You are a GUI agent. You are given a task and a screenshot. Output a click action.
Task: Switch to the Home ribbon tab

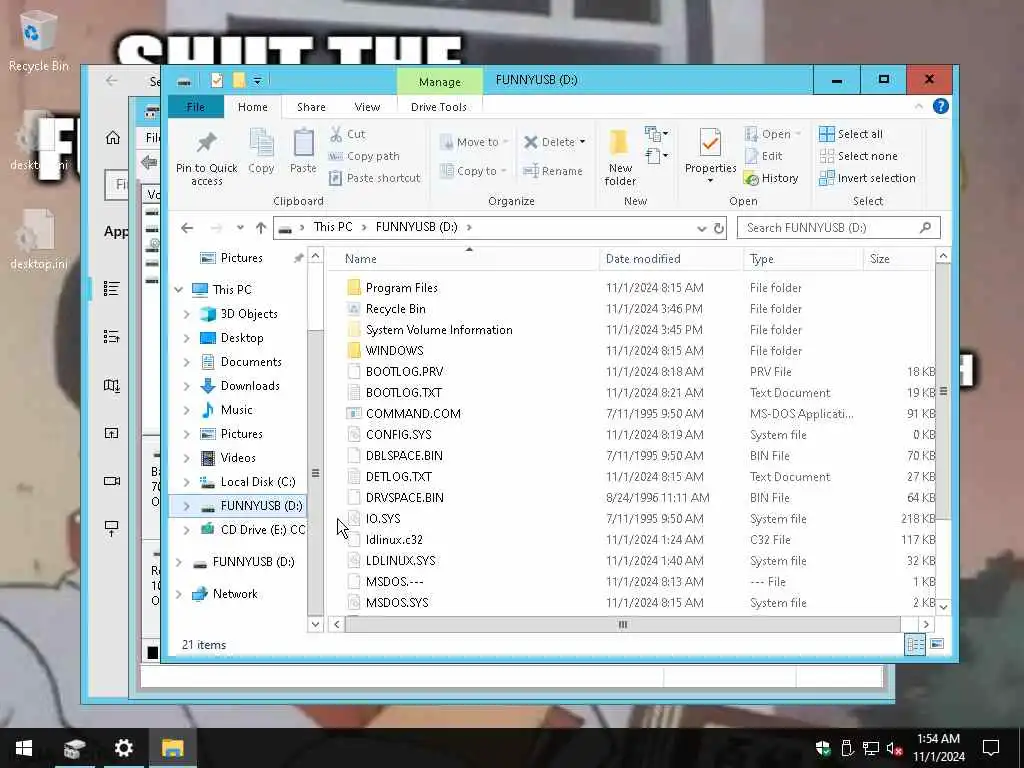253,107
